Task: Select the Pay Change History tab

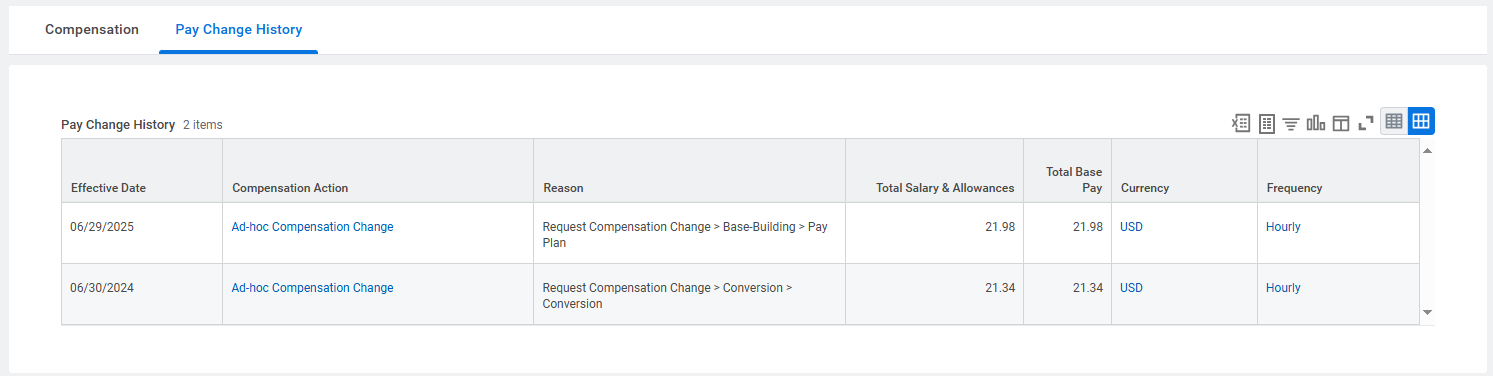Action: (239, 29)
